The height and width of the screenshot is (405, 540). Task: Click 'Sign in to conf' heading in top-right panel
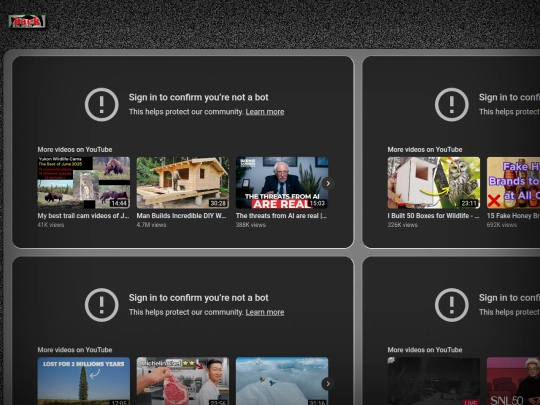[x=509, y=97]
